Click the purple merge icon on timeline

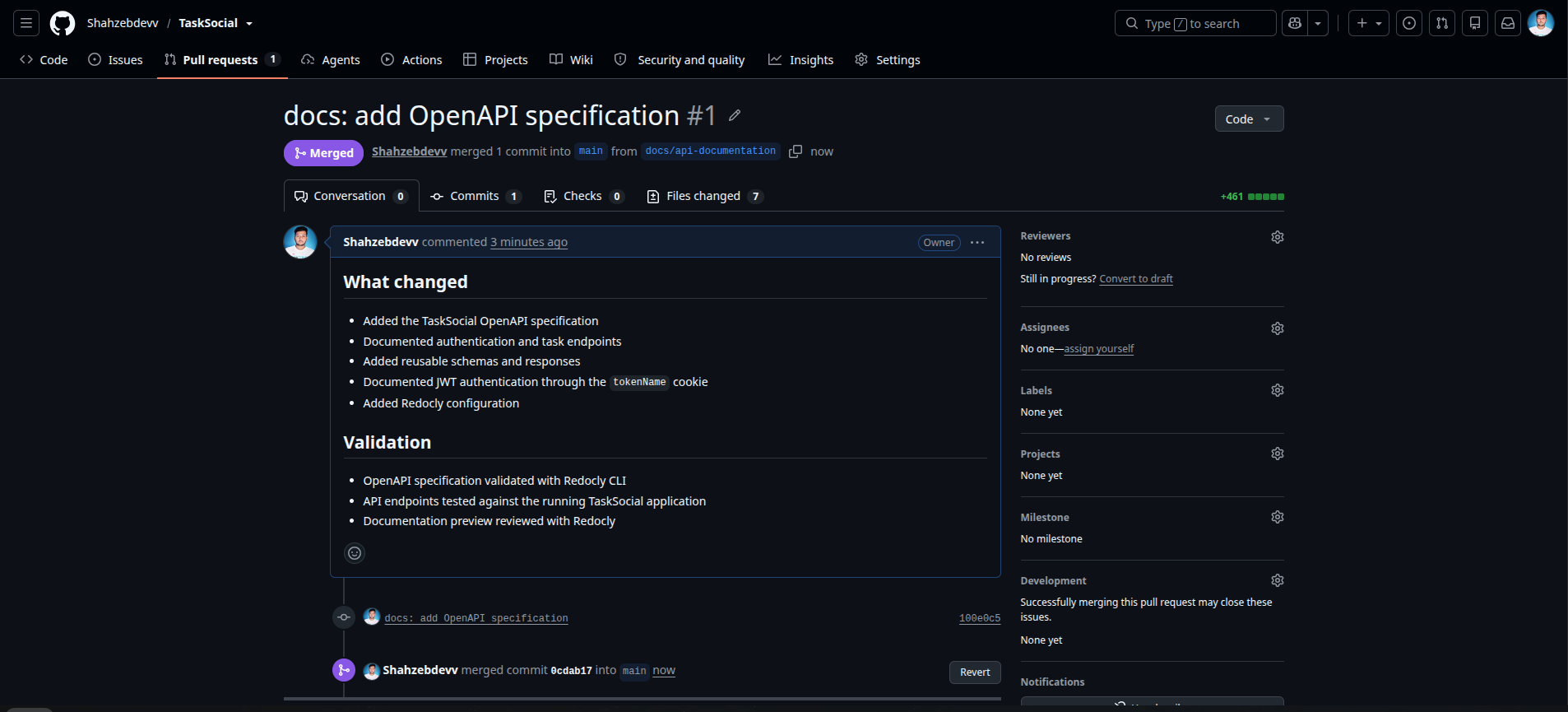click(344, 670)
